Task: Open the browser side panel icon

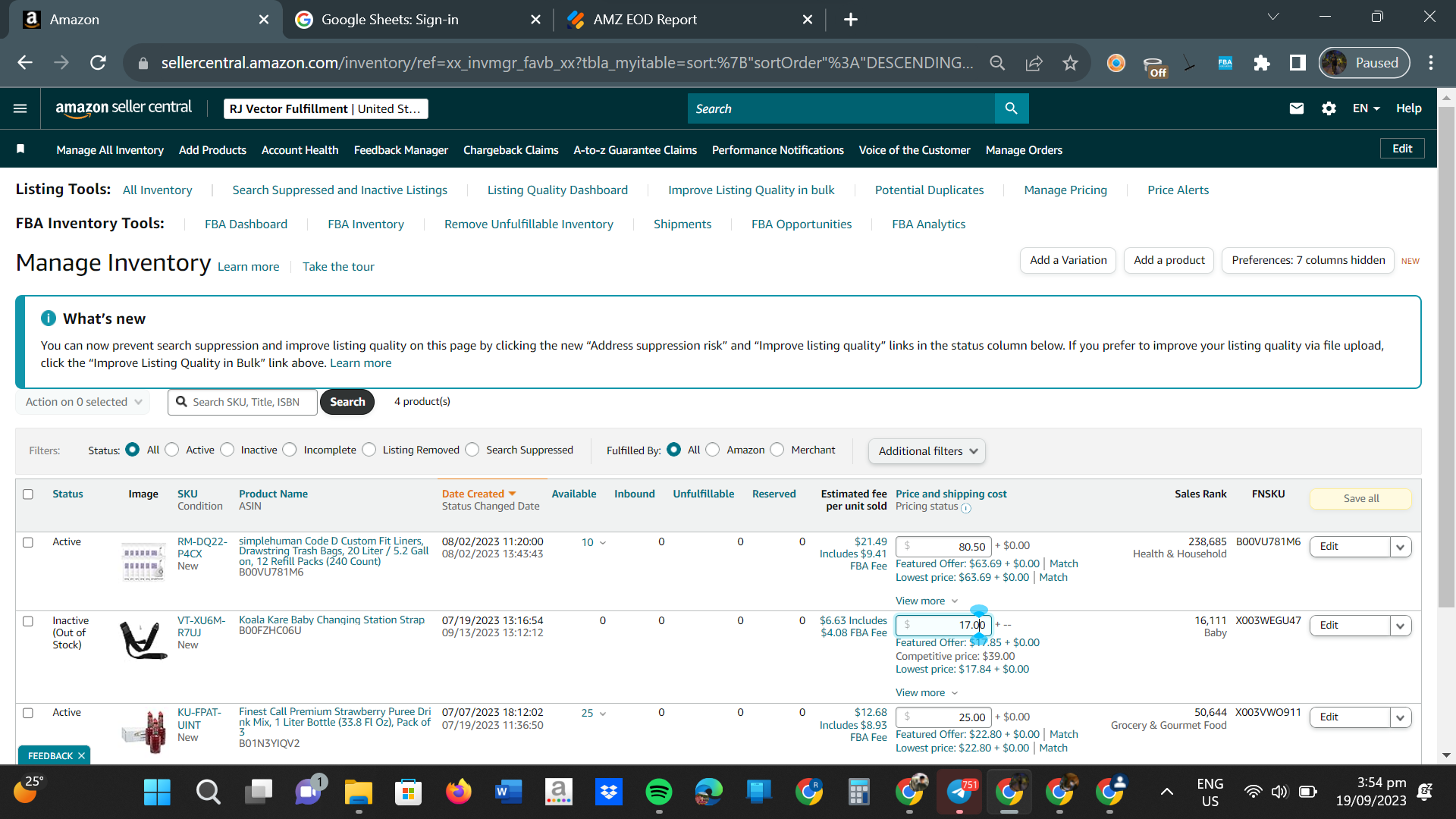Action: pos(1298,63)
